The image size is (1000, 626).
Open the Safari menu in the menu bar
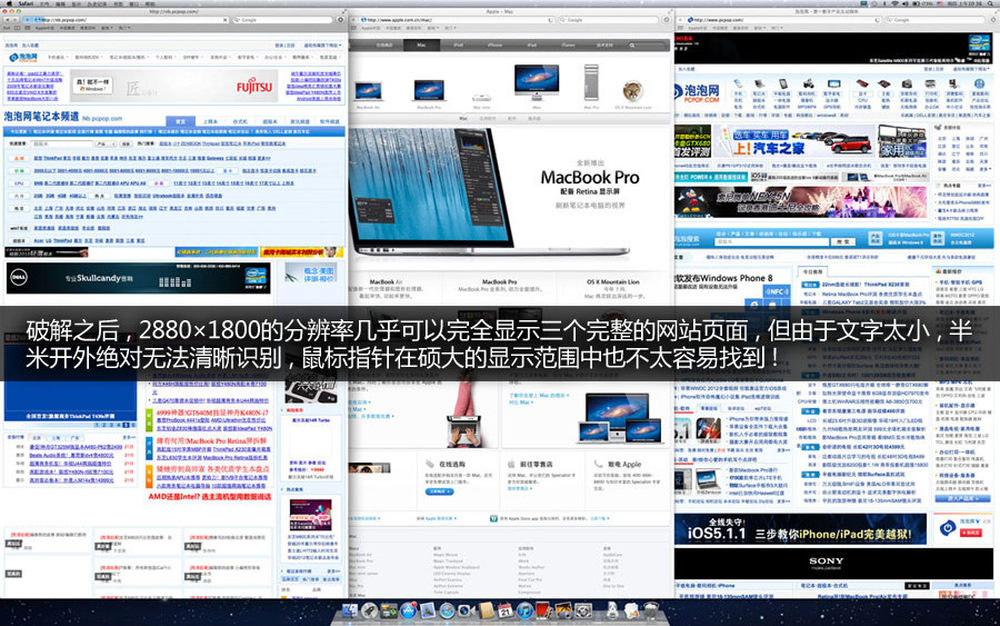[x=26, y=3]
